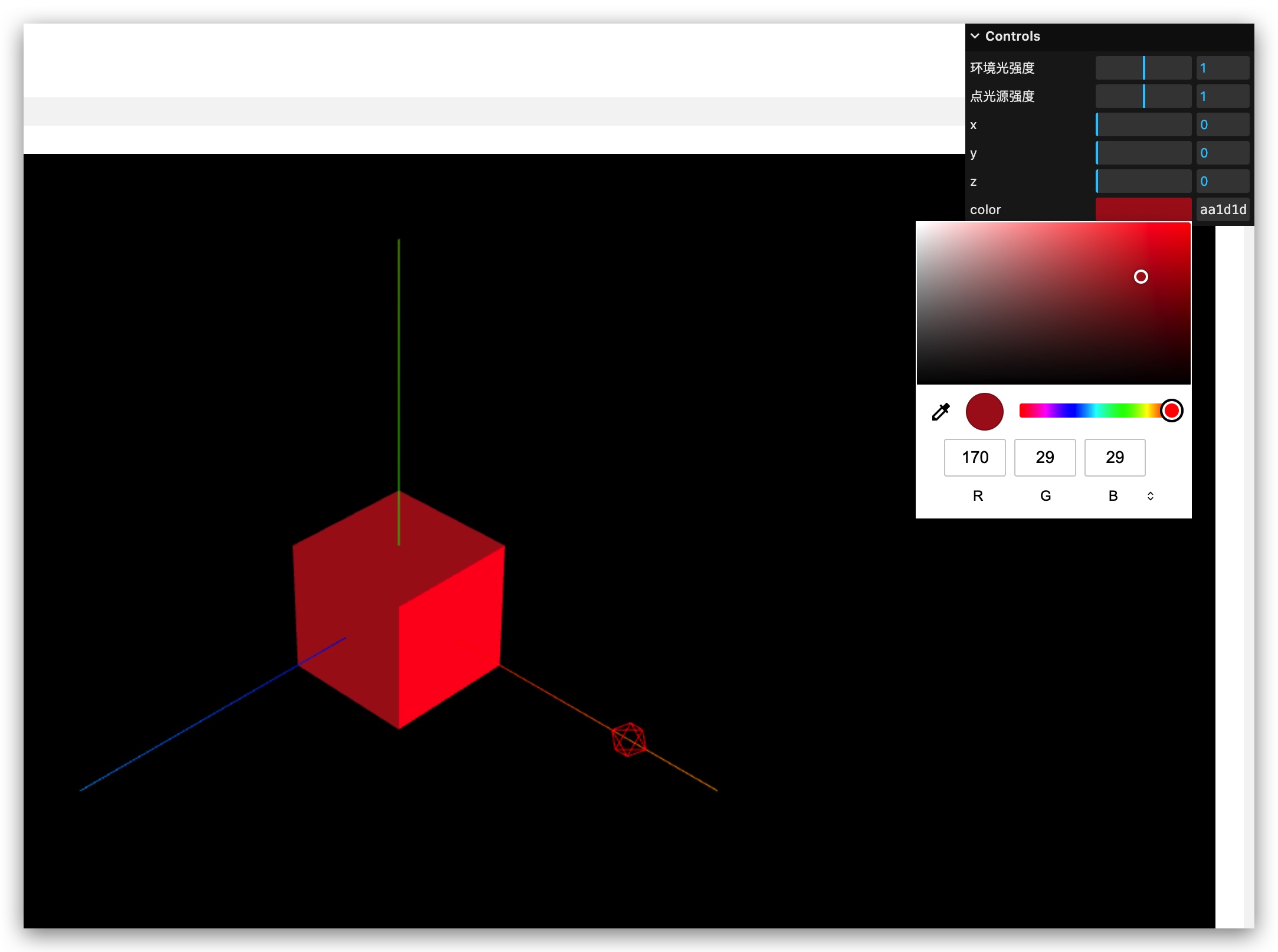This screenshot has width=1278, height=952.
Task: Click the R value field showing 170
Action: (975, 457)
